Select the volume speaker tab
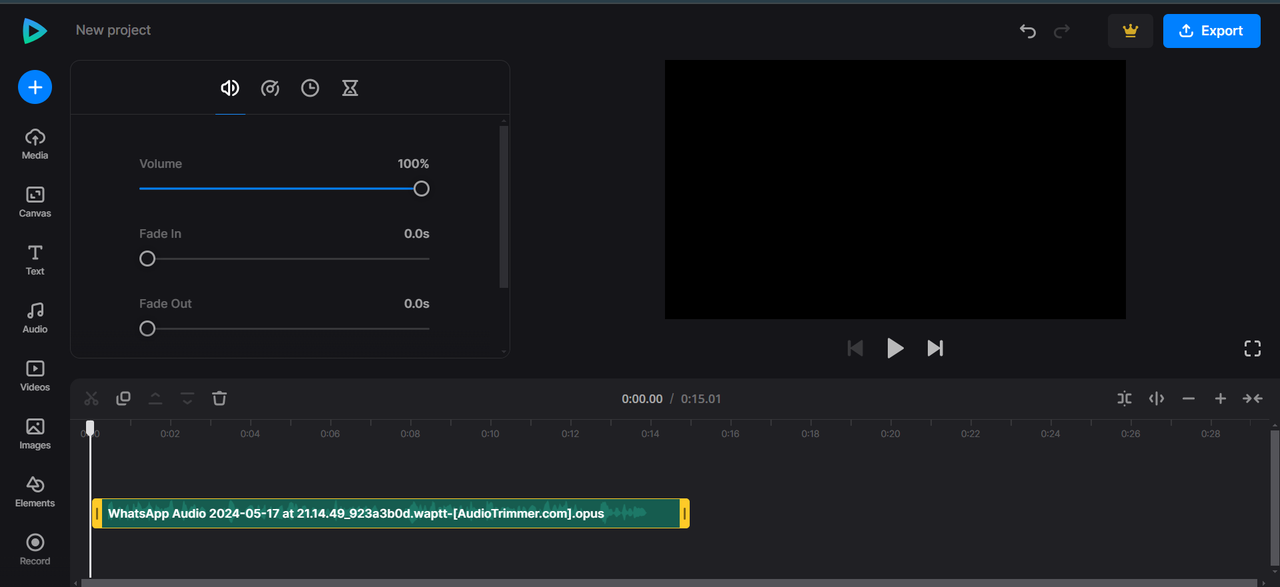Viewport: 1280px width, 587px height. [230, 88]
